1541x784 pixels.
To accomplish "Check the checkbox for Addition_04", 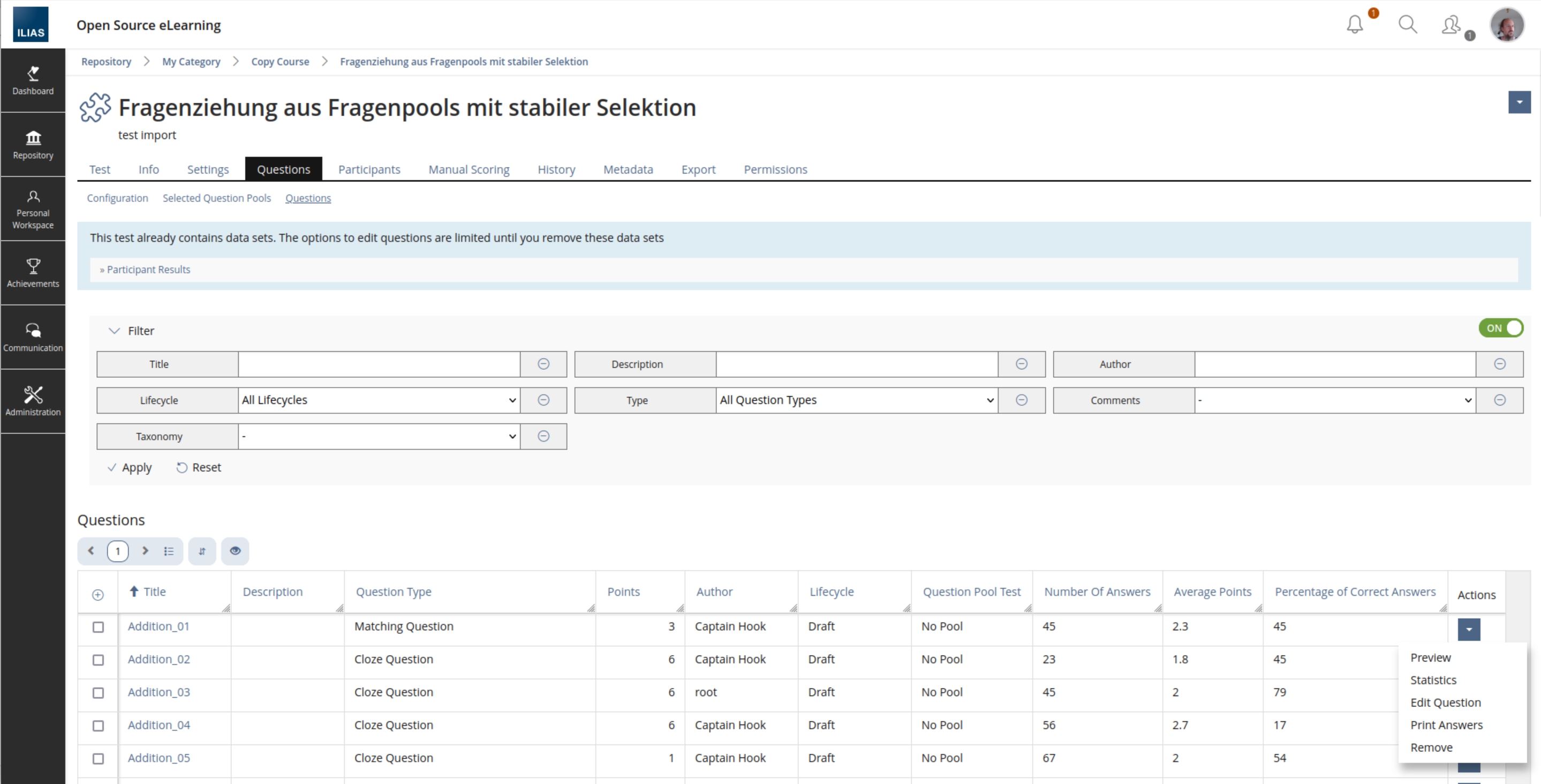I will [x=97, y=726].
